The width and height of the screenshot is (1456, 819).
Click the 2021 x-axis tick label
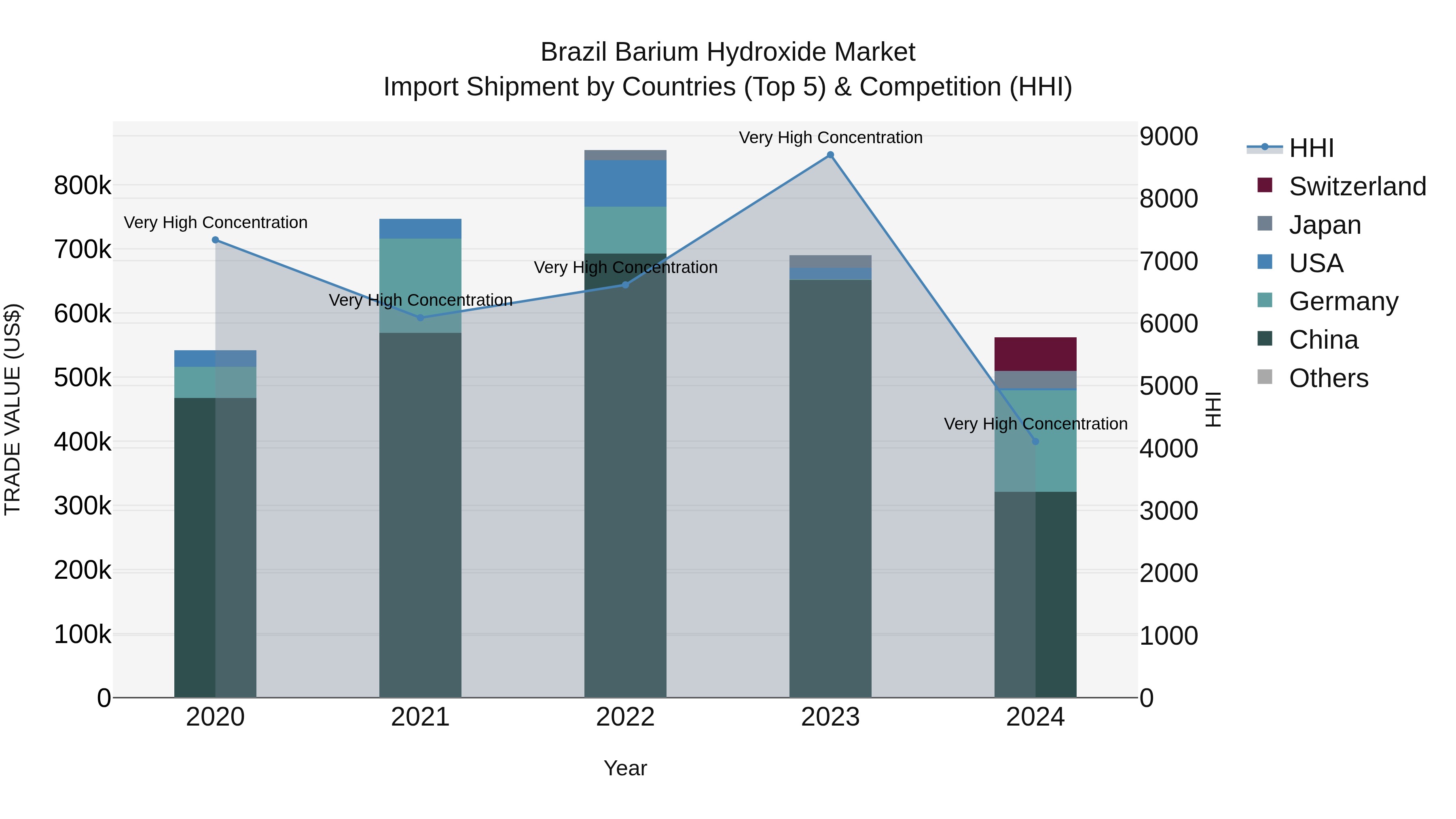click(420, 717)
